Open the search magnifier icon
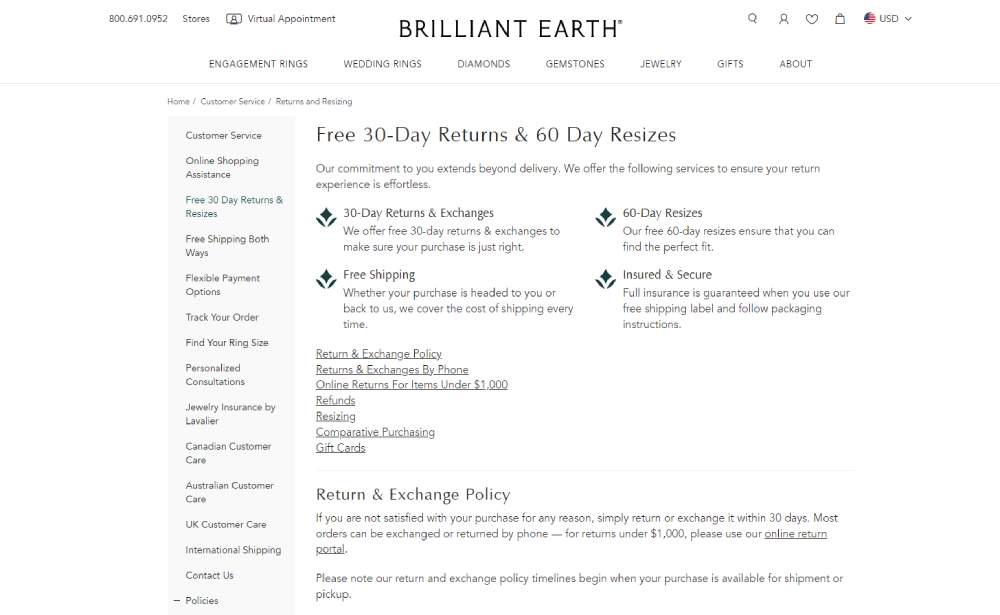This screenshot has width=1000, height=615. (753, 19)
